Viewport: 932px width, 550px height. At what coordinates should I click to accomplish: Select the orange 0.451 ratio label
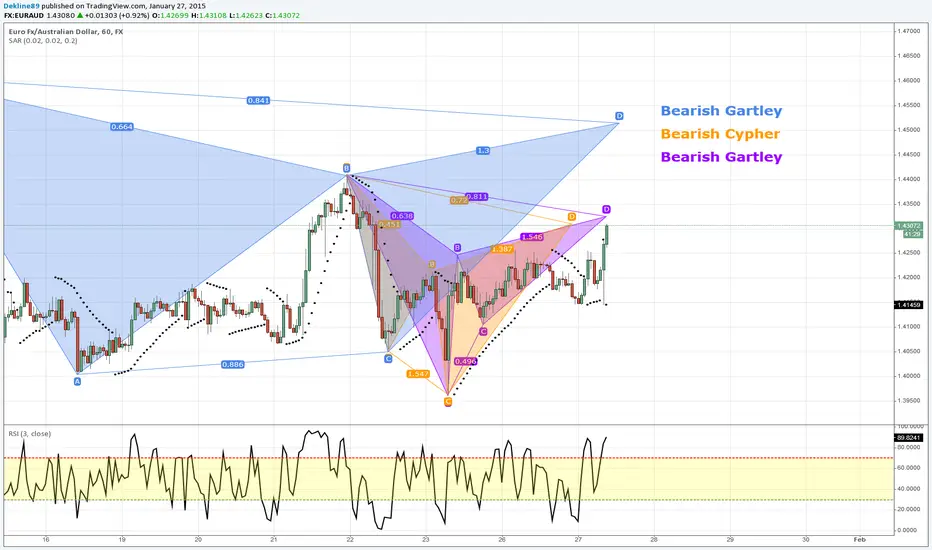[x=389, y=225]
